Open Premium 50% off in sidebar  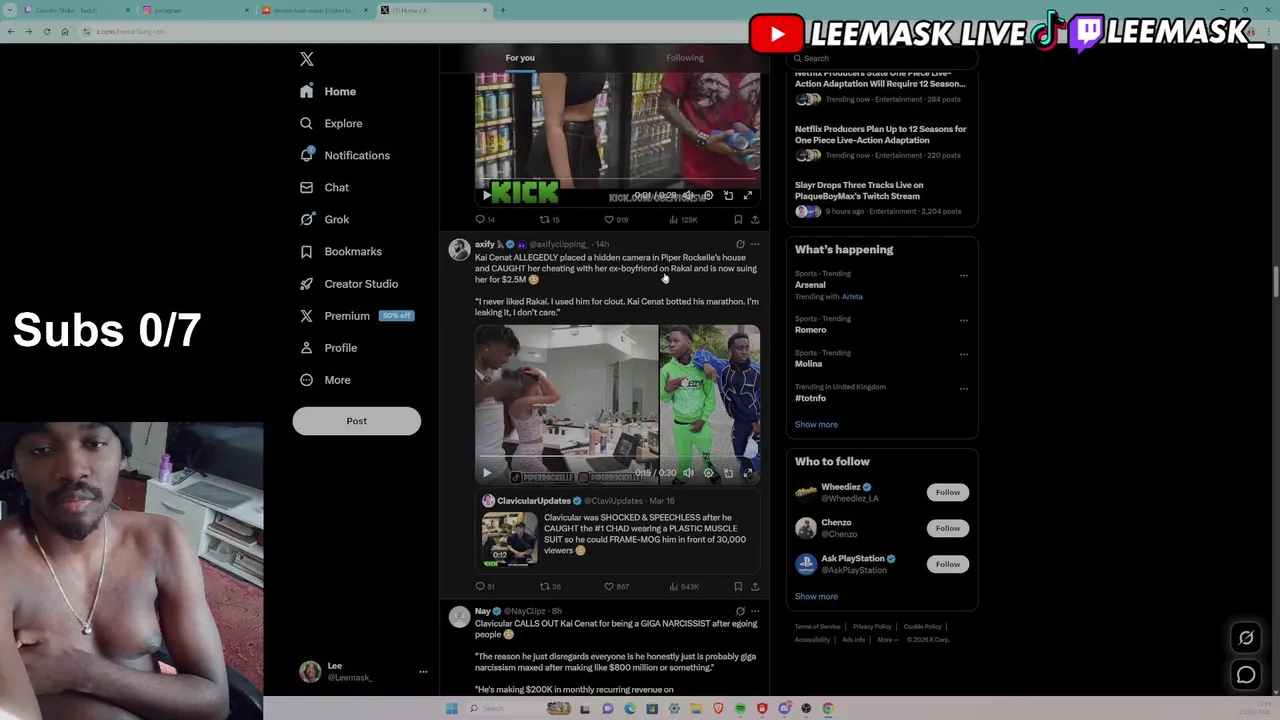click(x=356, y=315)
